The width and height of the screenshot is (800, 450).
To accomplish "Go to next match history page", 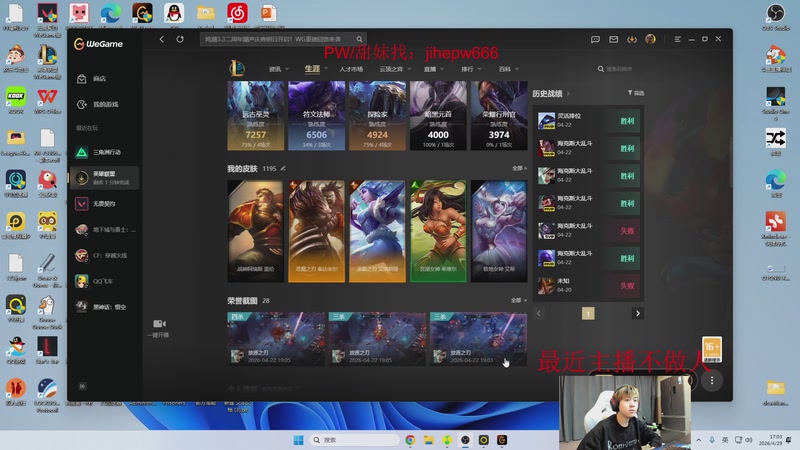I will click(x=638, y=313).
